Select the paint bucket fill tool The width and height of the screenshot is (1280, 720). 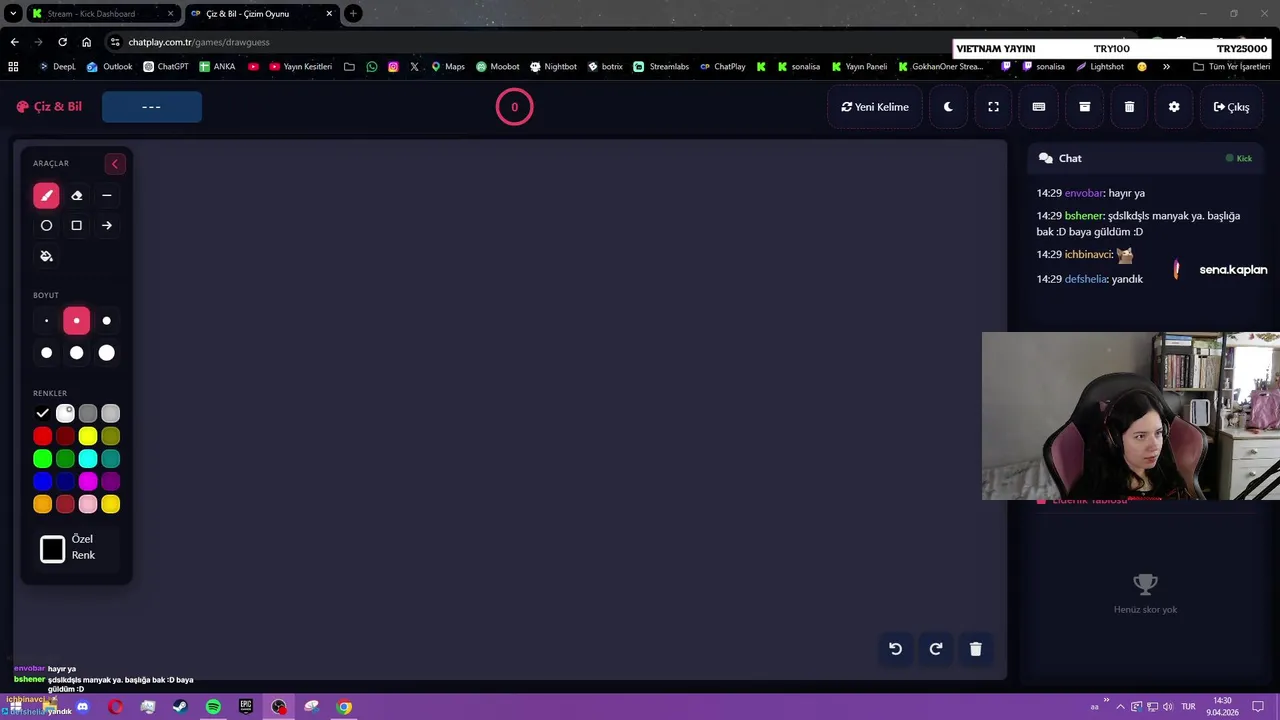click(46, 256)
